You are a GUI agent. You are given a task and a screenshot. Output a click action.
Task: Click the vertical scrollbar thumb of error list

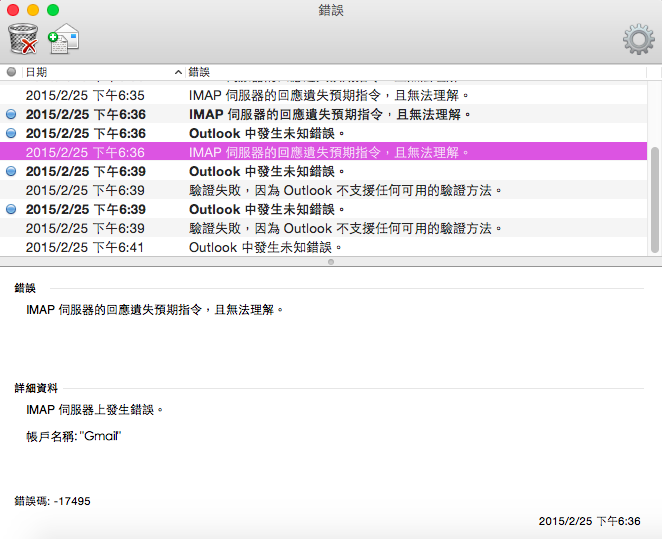[655, 200]
